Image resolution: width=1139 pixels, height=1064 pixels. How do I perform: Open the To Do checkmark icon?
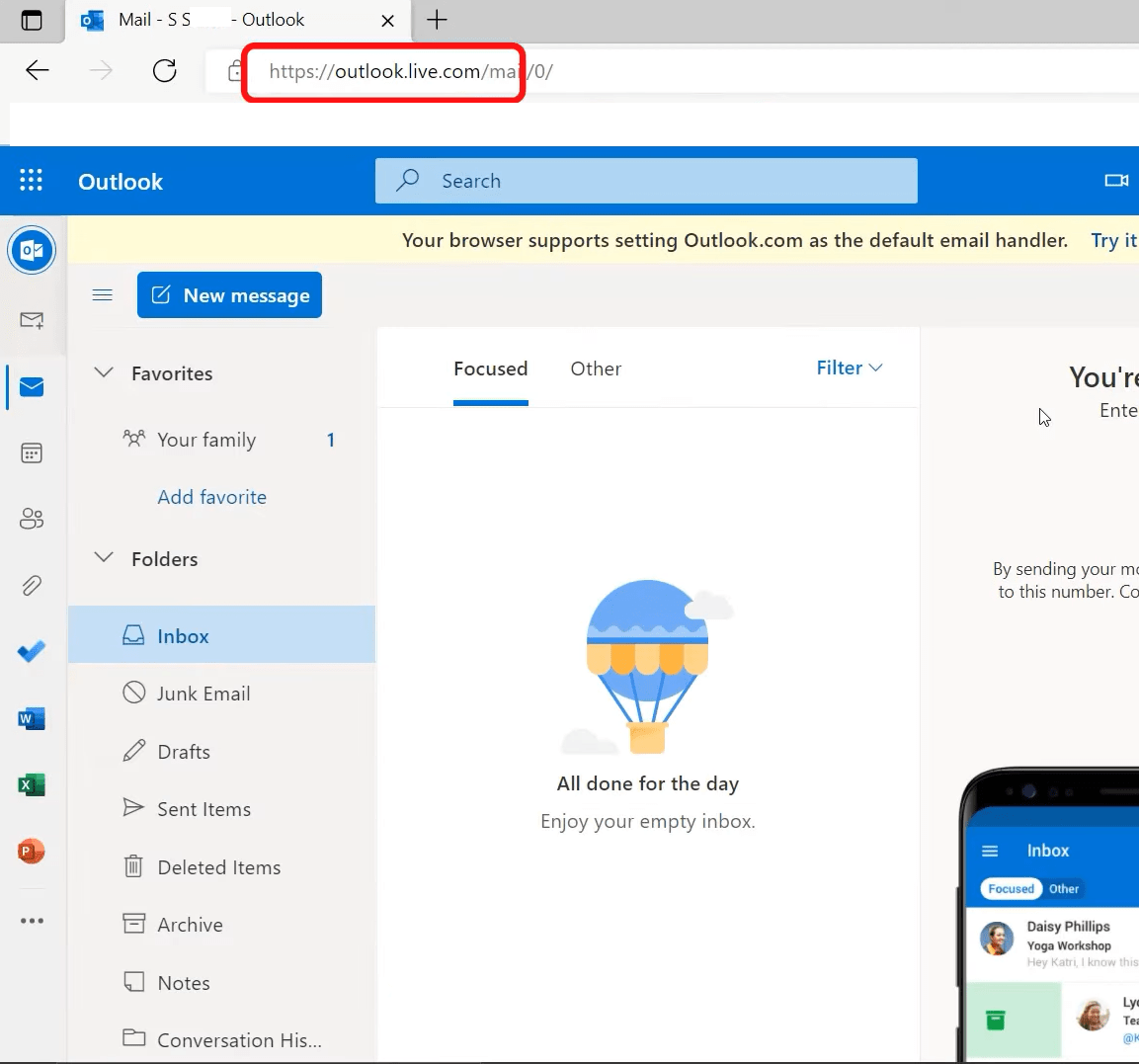tap(32, 651)
